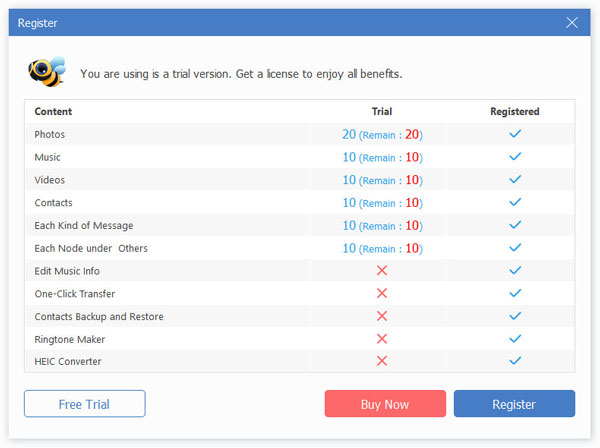The image size is (600, 448).
Task: Select the Each Node under Others label
Action: pyautogui.click(x=91, y=248)
